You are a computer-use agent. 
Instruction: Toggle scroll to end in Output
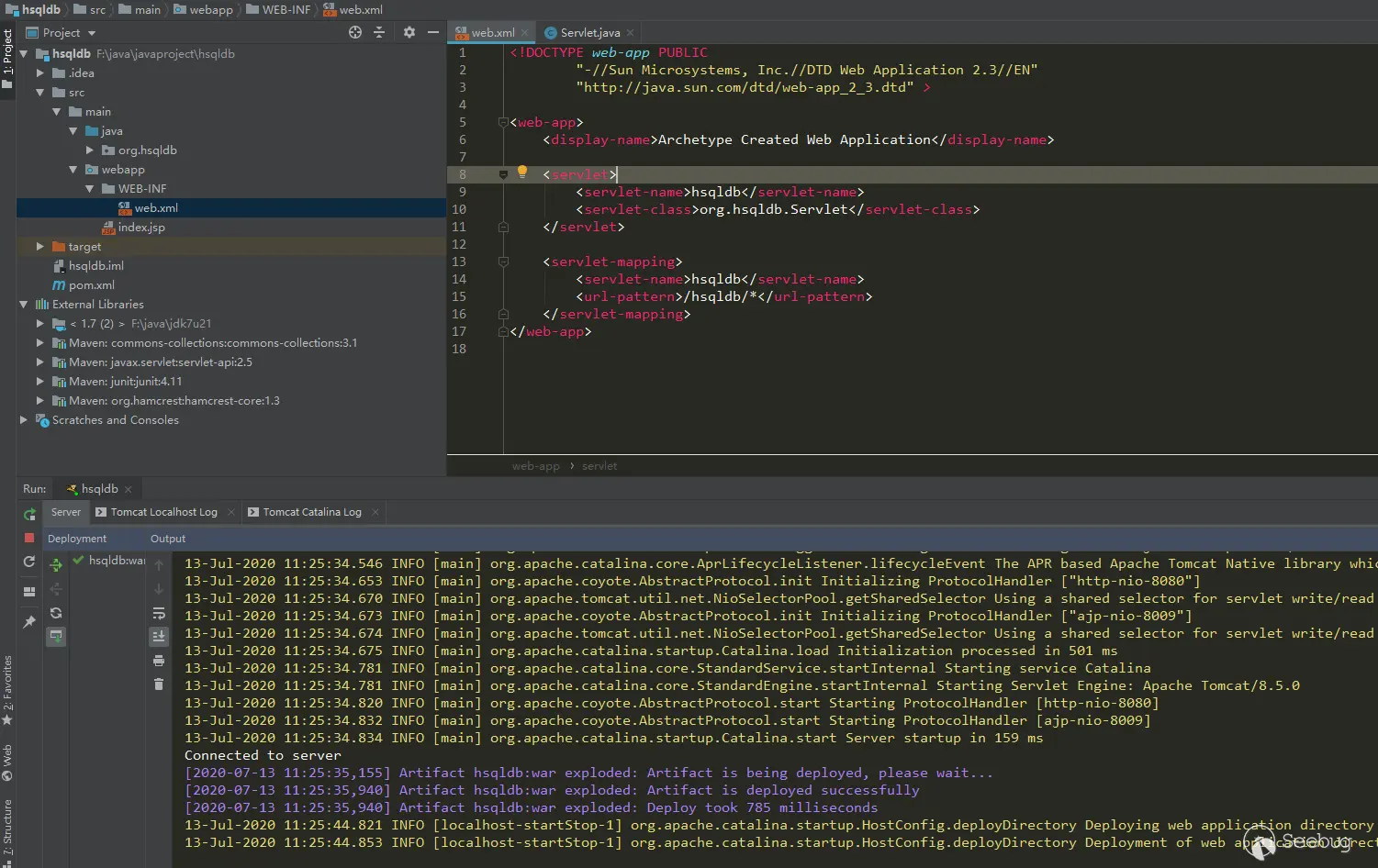159,636
